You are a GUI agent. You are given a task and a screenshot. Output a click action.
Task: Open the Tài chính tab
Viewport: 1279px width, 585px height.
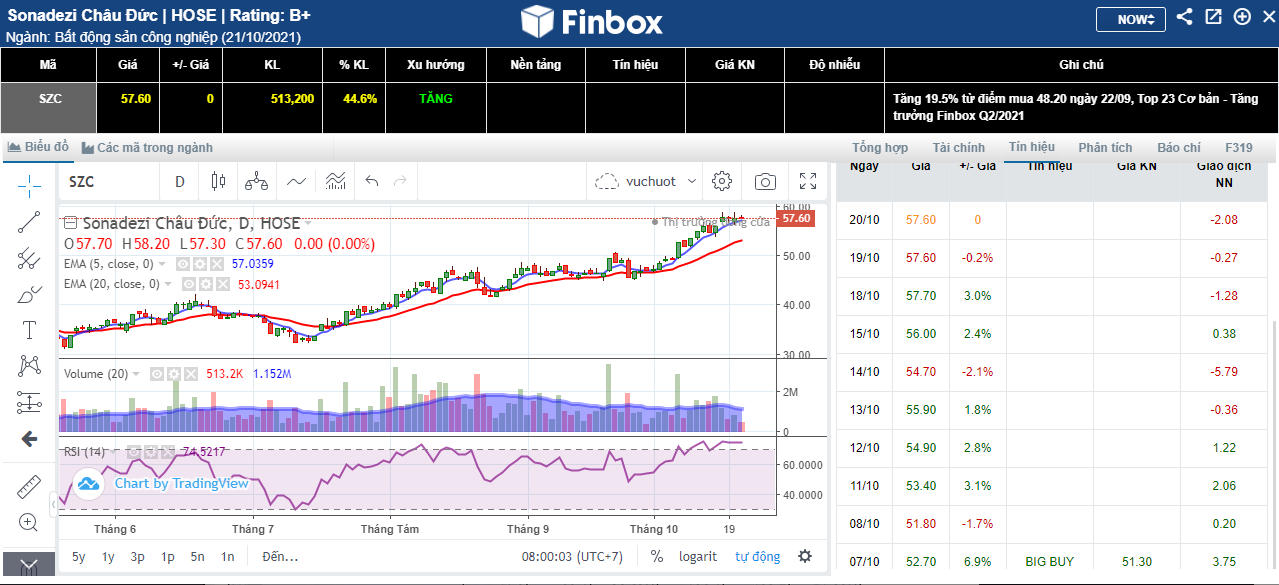click(959, 147)
